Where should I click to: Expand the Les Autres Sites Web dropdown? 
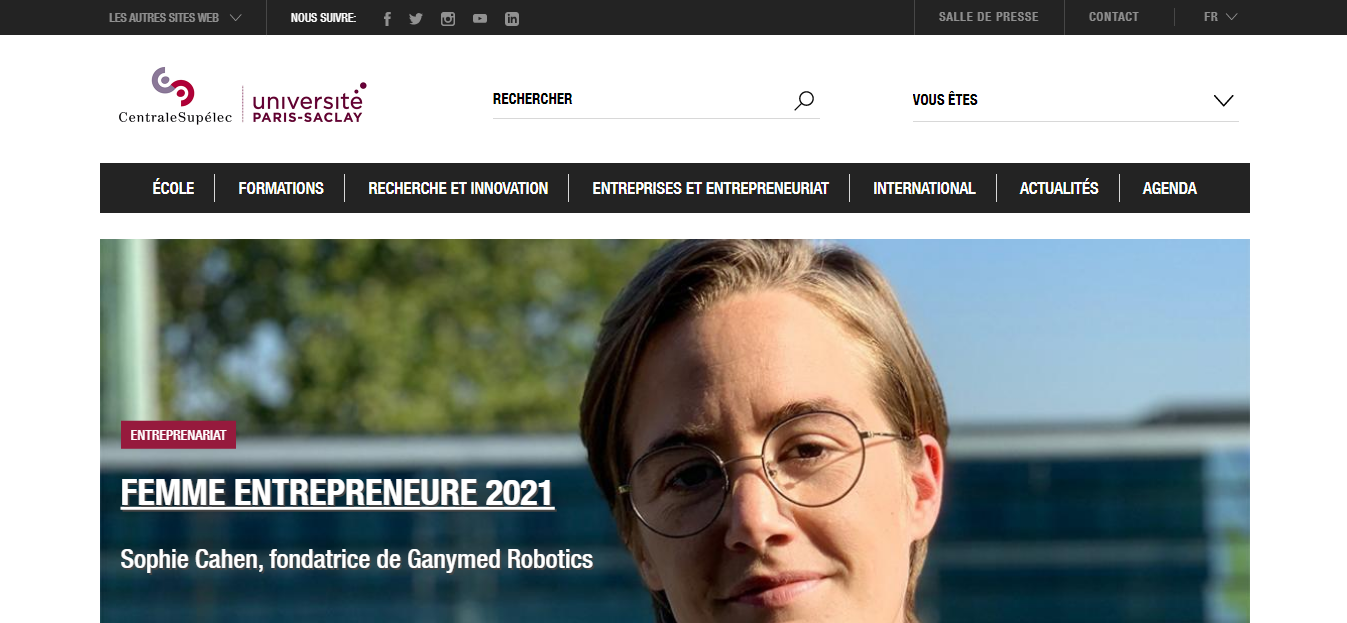[175, 17]
